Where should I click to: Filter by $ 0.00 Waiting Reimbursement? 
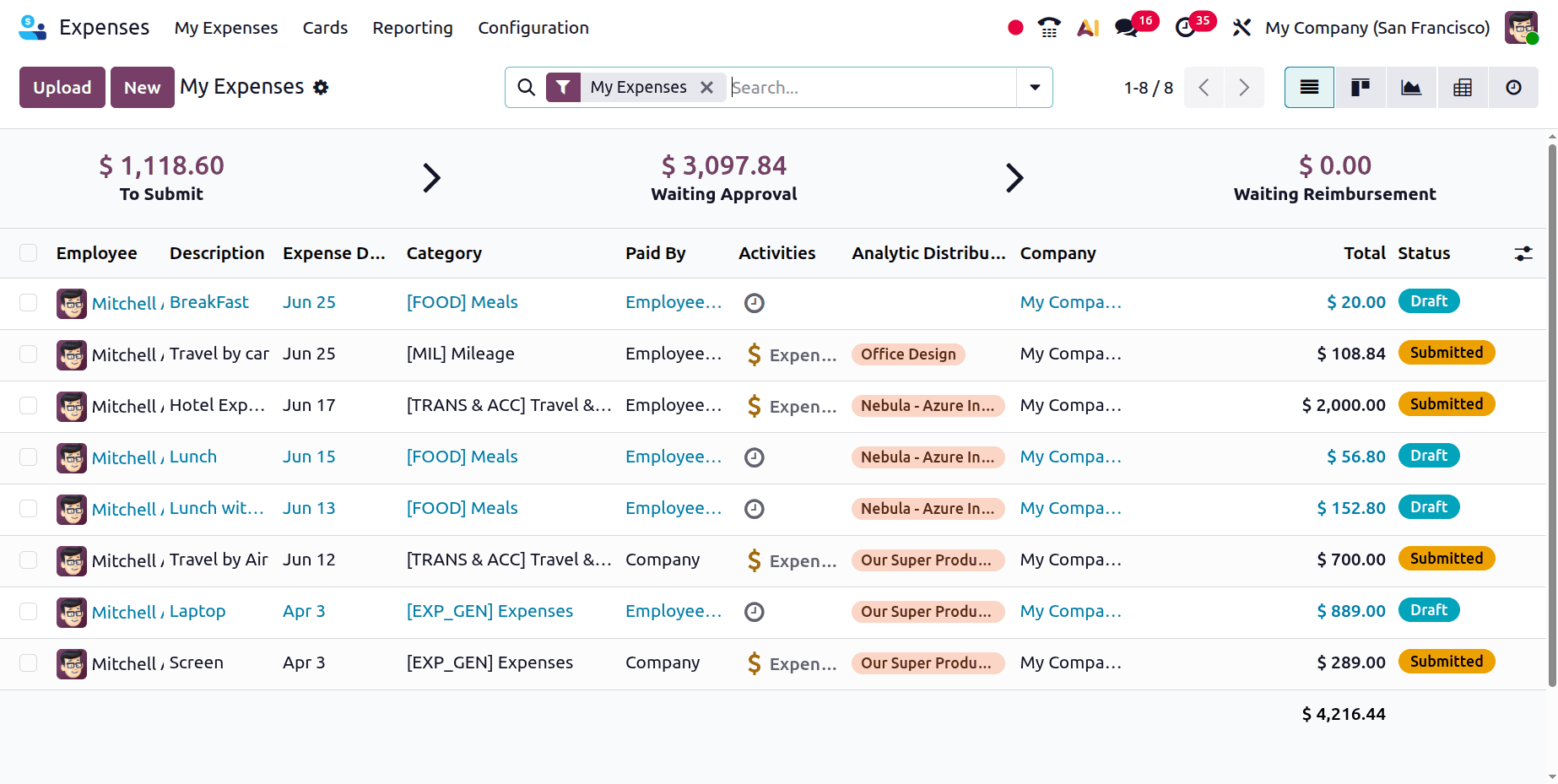[x=1334, y=178]
